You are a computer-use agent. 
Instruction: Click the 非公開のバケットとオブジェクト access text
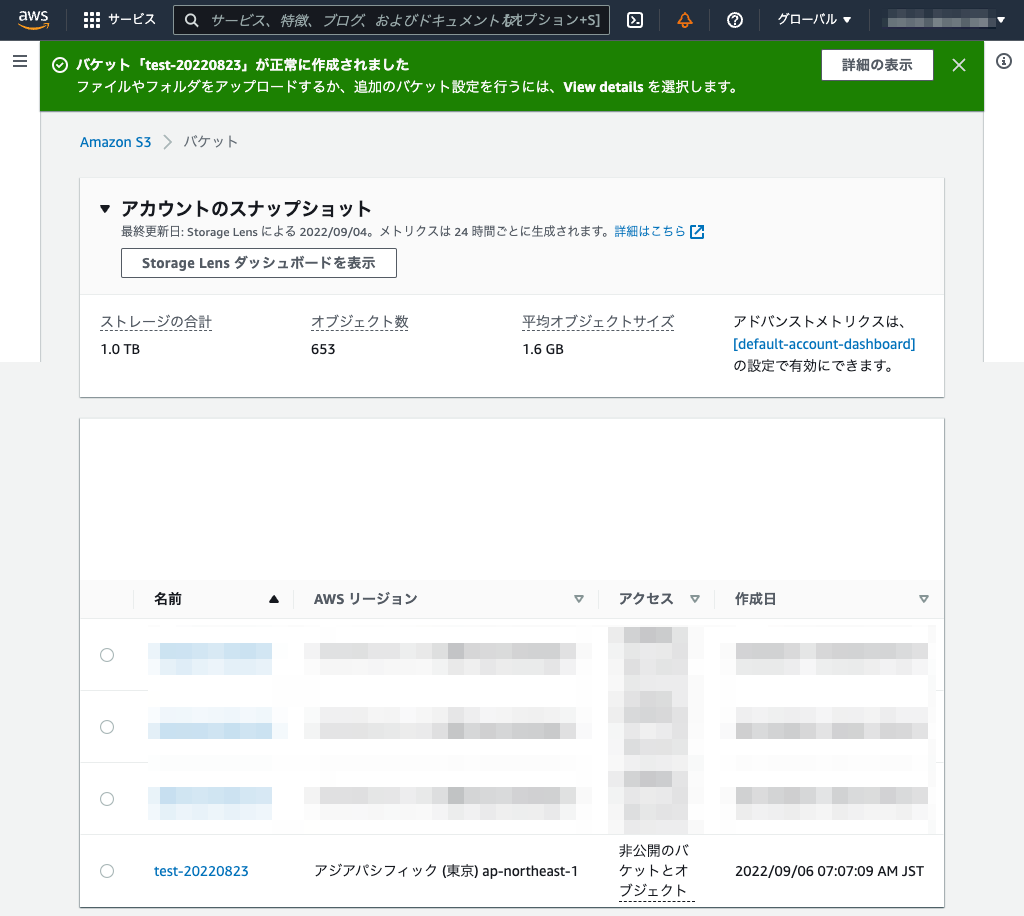click(656, 870)
